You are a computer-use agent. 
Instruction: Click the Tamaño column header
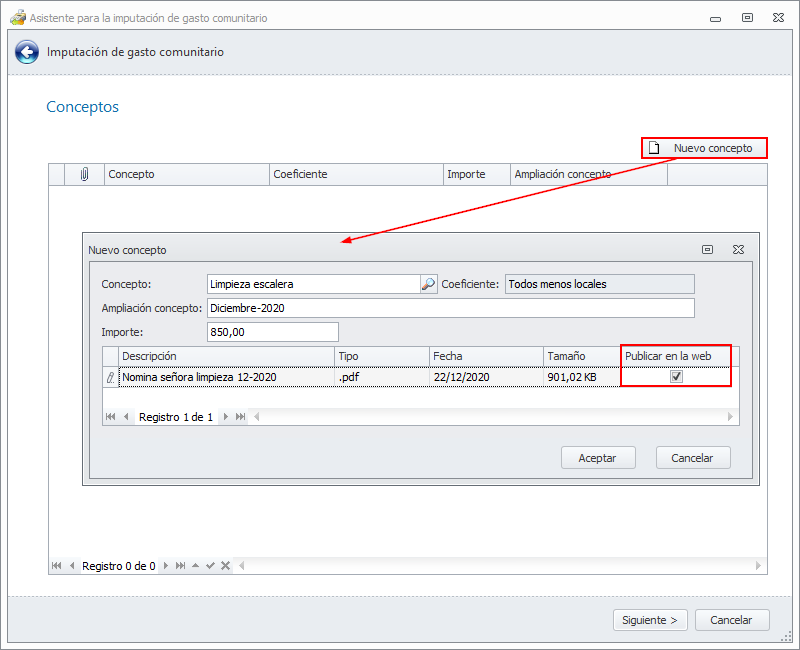point(582,356)
